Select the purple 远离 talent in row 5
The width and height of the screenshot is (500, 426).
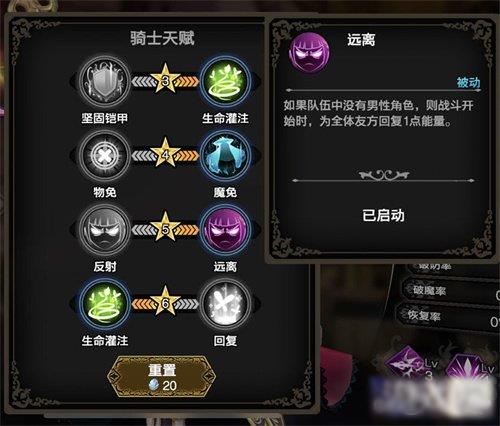(225, 230)
